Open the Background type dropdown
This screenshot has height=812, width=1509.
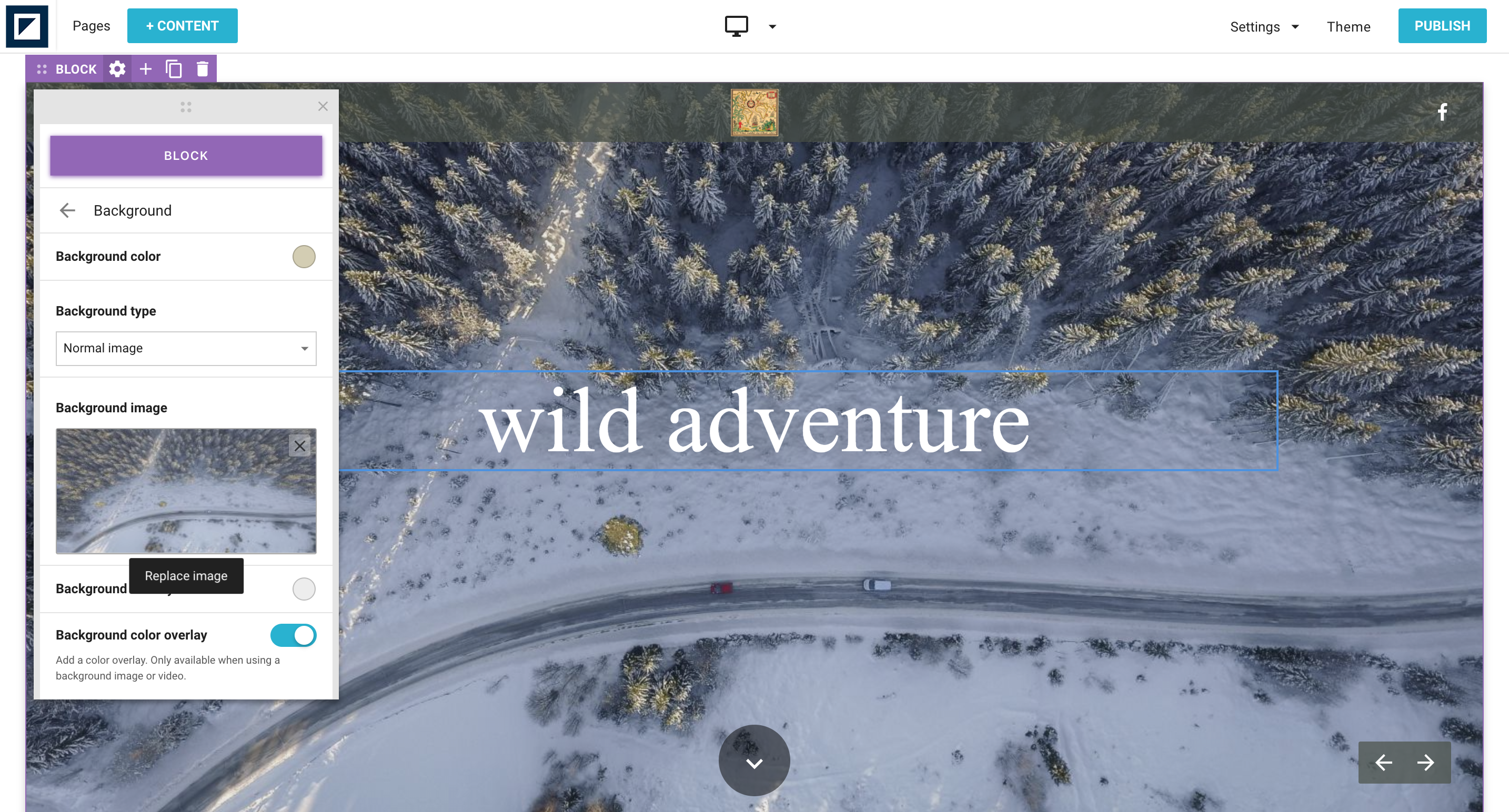point(186,348)
